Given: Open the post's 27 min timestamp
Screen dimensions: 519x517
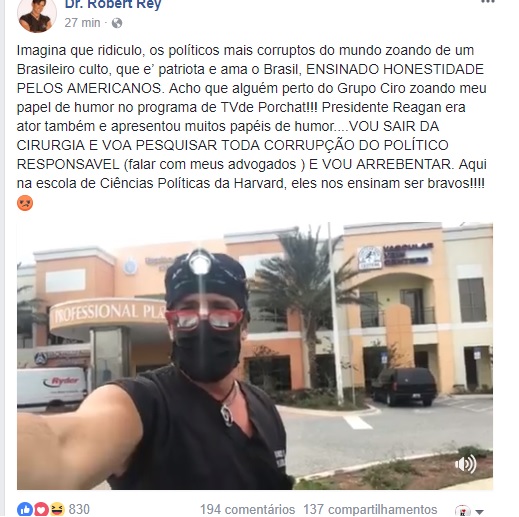Looking at the screenshot, I should 82,23.
